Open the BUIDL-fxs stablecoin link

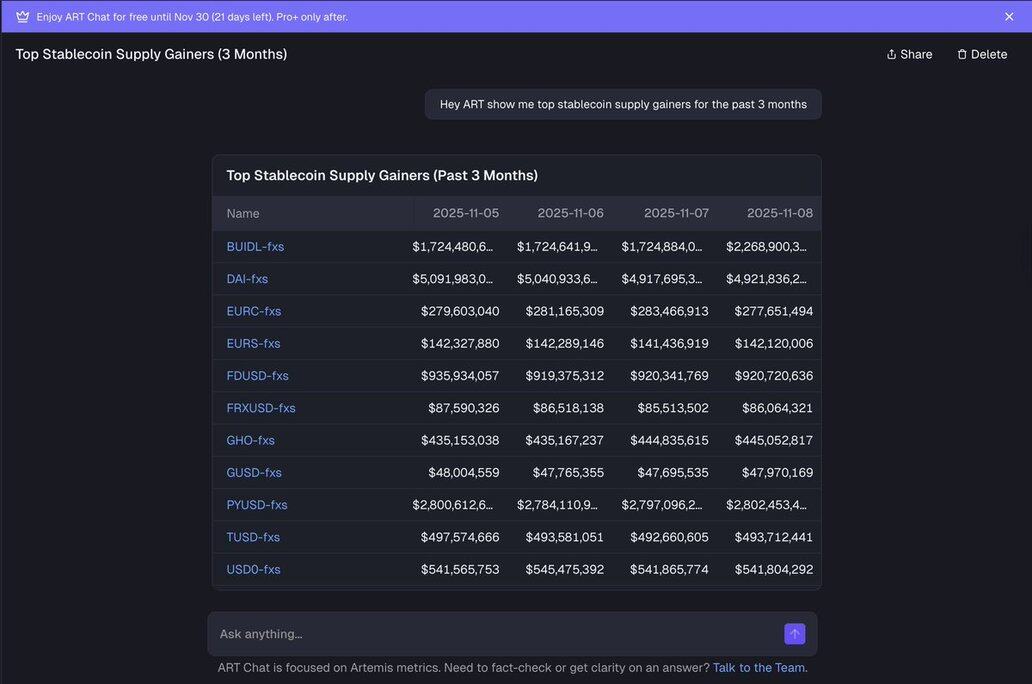pyautogui.click(x=255, y=247)
